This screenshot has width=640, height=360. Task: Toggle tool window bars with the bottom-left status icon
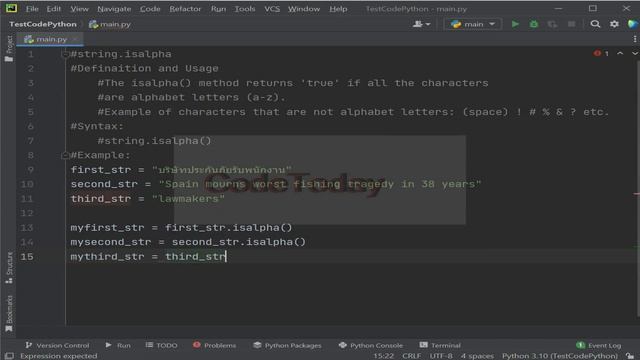(x=9, y=356)
